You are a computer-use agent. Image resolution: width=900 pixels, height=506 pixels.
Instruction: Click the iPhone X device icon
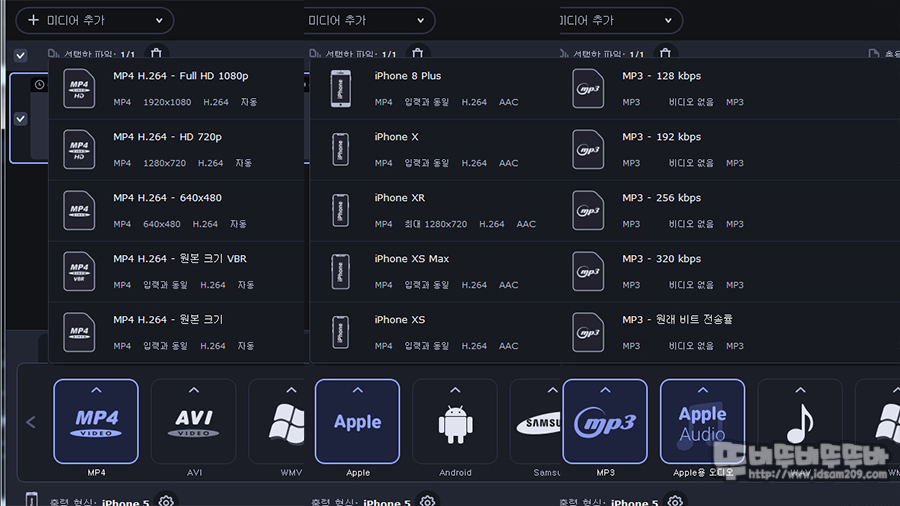[x=340, y=149]
